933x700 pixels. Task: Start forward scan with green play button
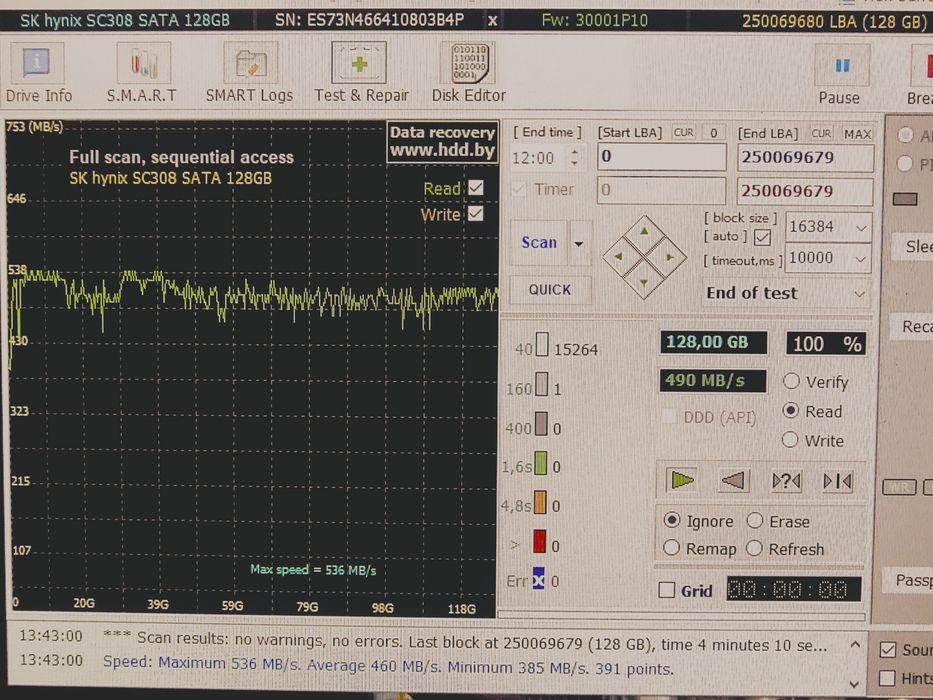pyautogui.click(x=682, y=480)
